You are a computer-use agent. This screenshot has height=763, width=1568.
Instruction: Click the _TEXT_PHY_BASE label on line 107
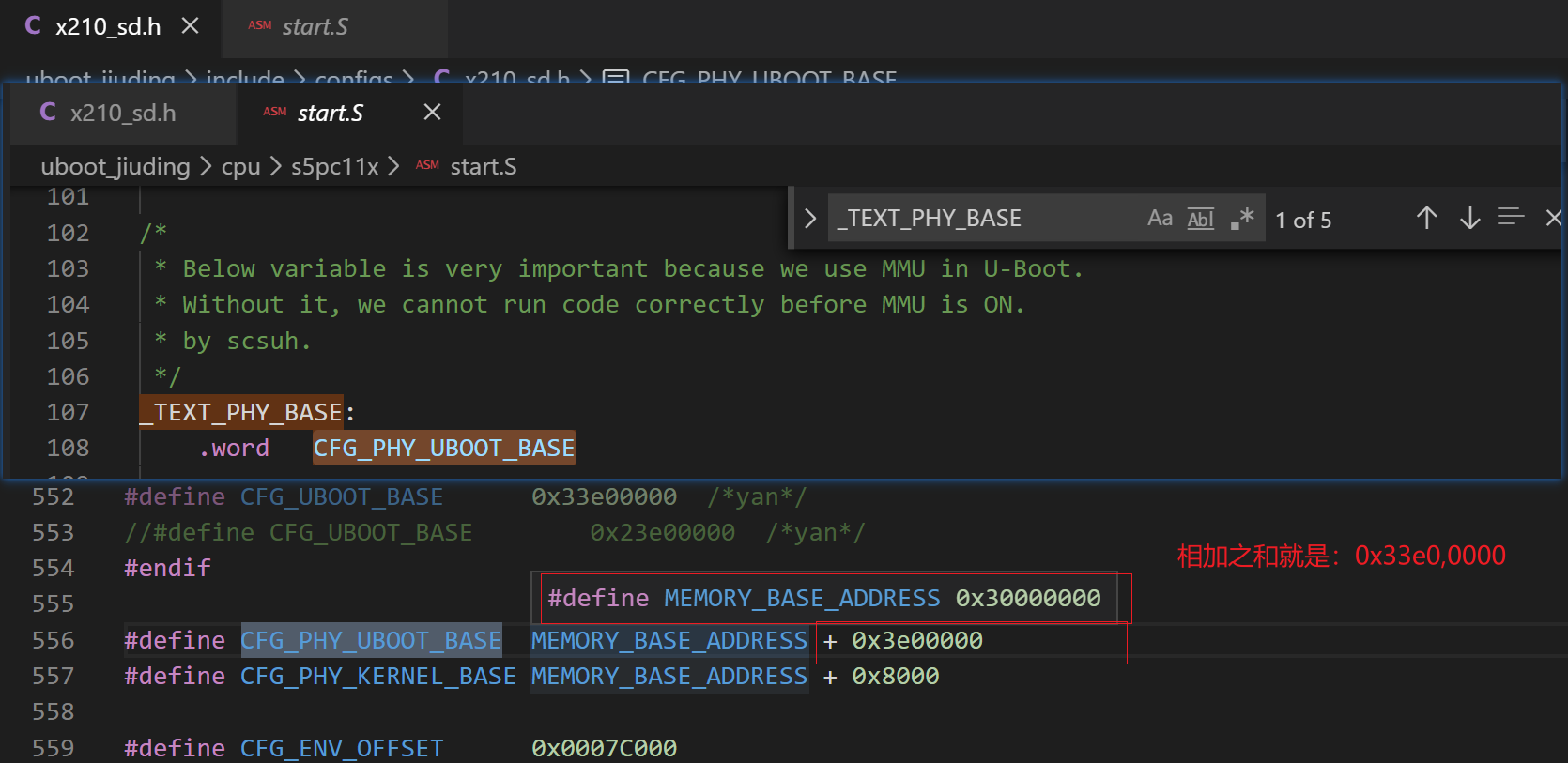(241, 412)
